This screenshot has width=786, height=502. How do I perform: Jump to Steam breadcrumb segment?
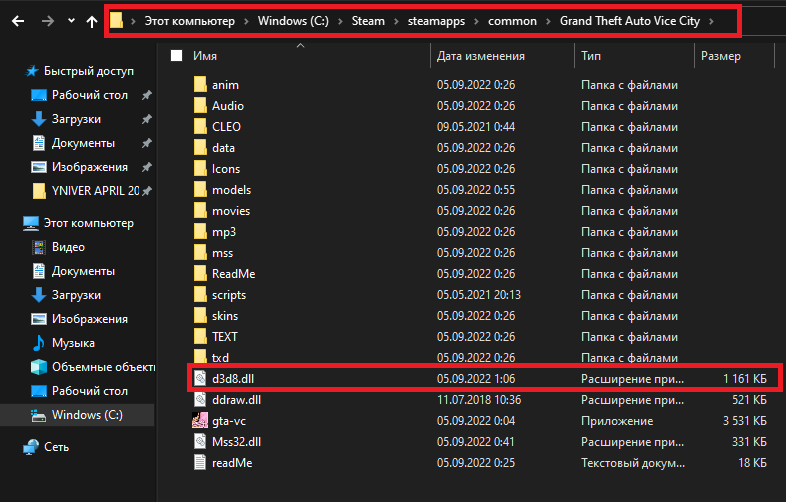(368, 21)
